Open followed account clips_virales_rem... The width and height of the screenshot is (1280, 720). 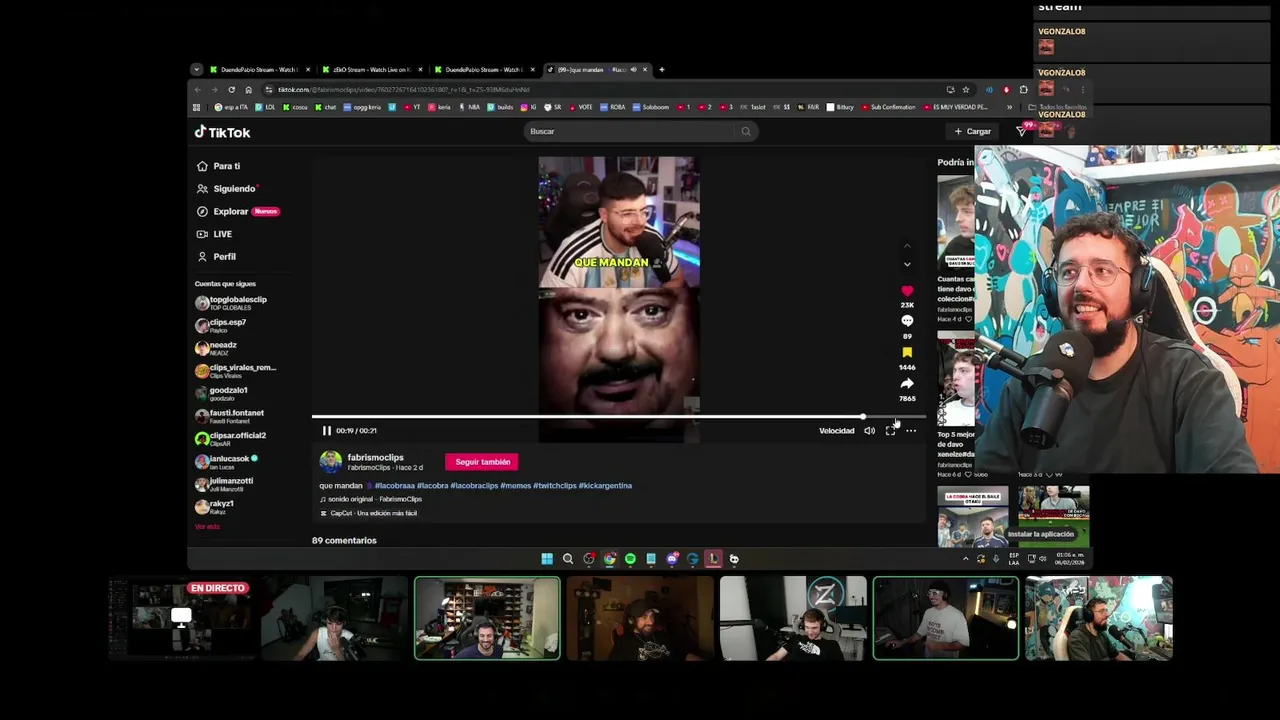(x=236, y=370)
